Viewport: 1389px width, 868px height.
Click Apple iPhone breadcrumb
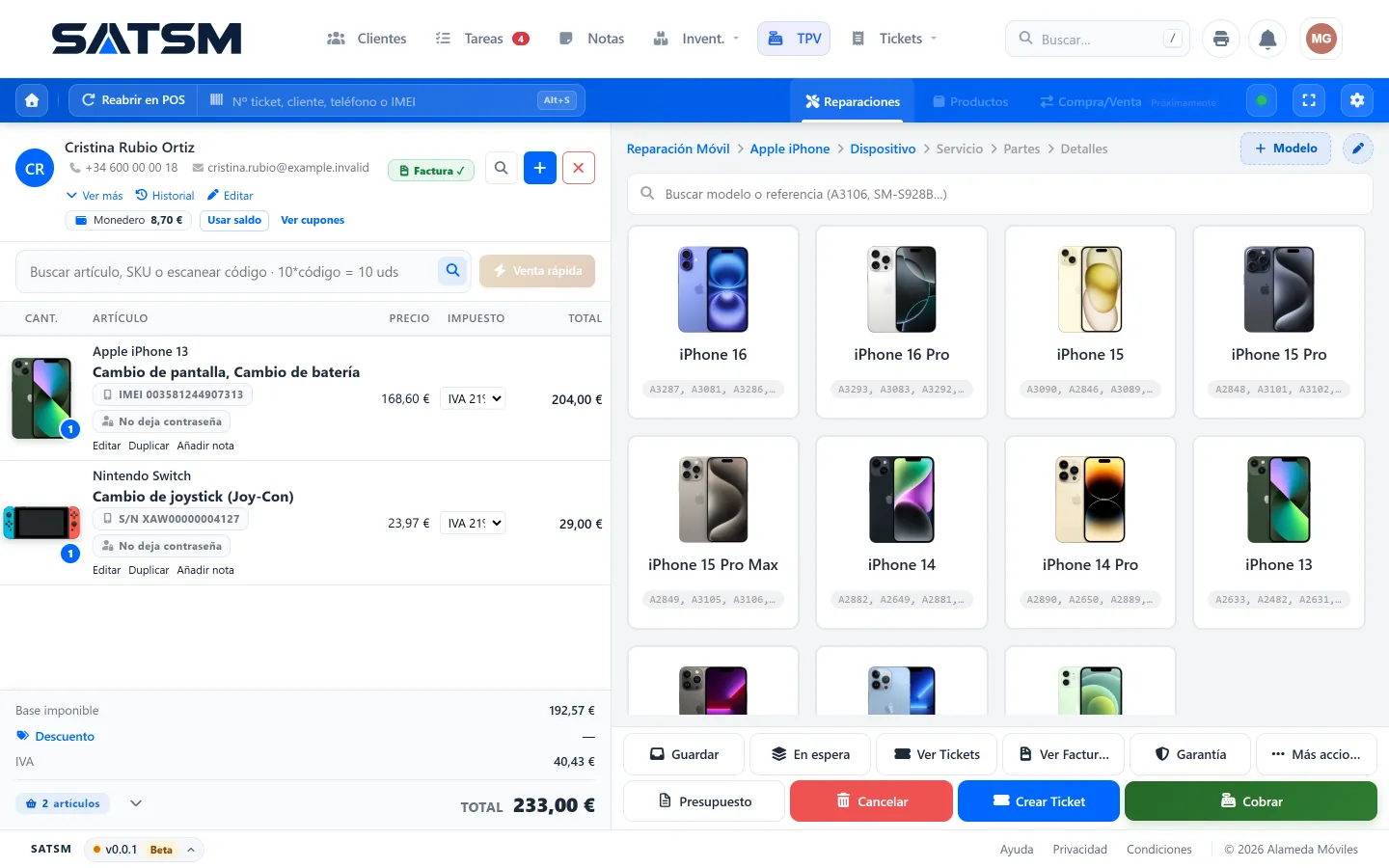(790, 149)
